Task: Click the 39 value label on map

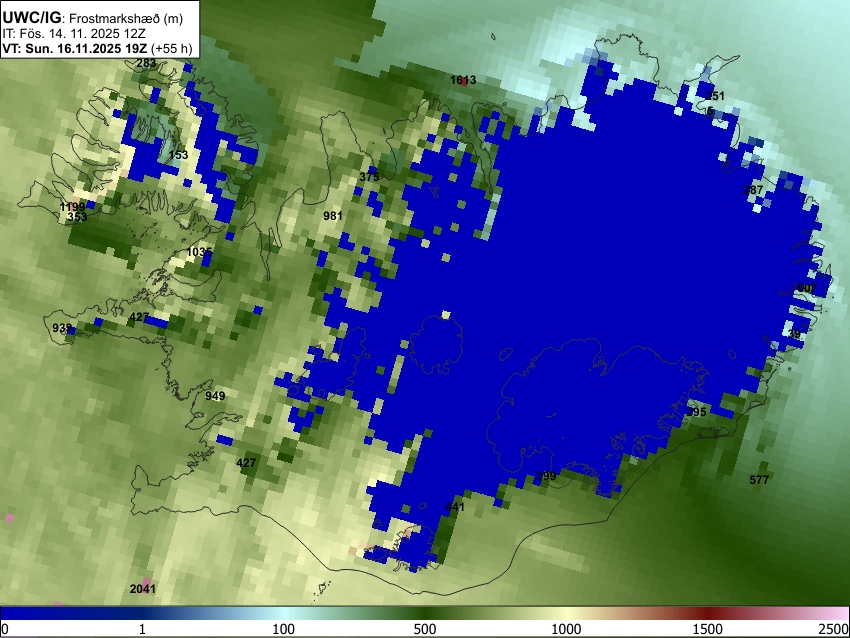Action: click(794, 334)
